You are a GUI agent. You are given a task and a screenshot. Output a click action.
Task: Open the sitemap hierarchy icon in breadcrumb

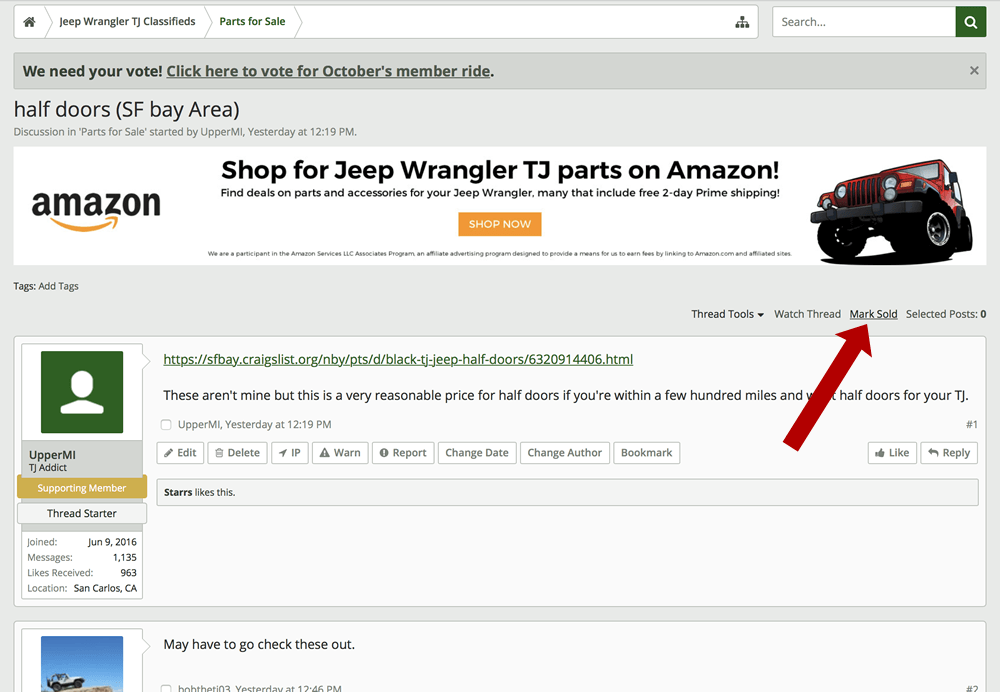[x=742, y=22]
